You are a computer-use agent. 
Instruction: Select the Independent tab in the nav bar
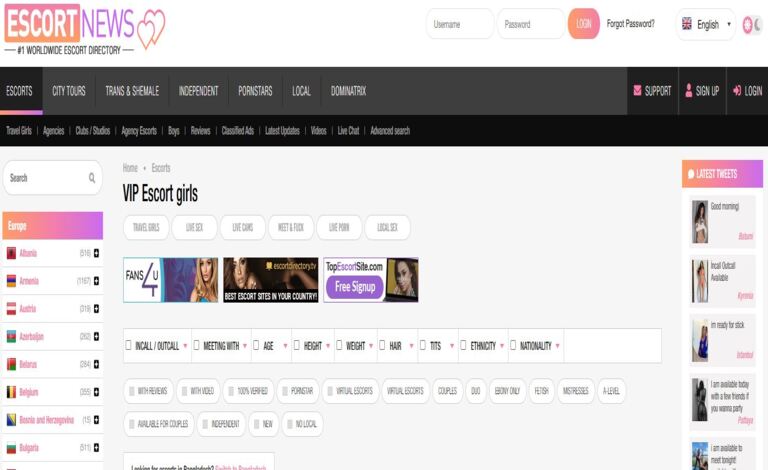click(198, 91)
